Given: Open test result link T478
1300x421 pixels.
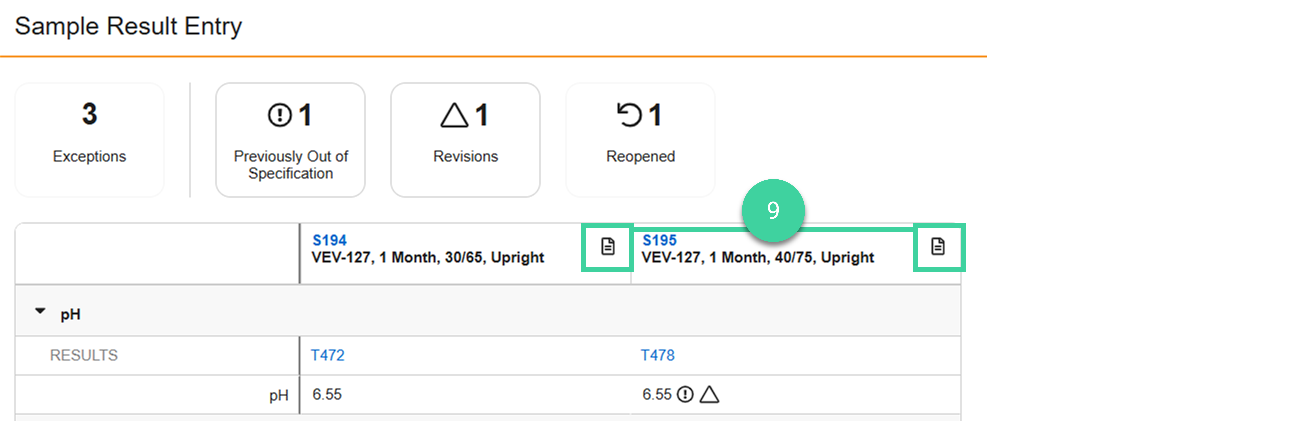Looking at the screenshot, I should click(x=658, y=355).
